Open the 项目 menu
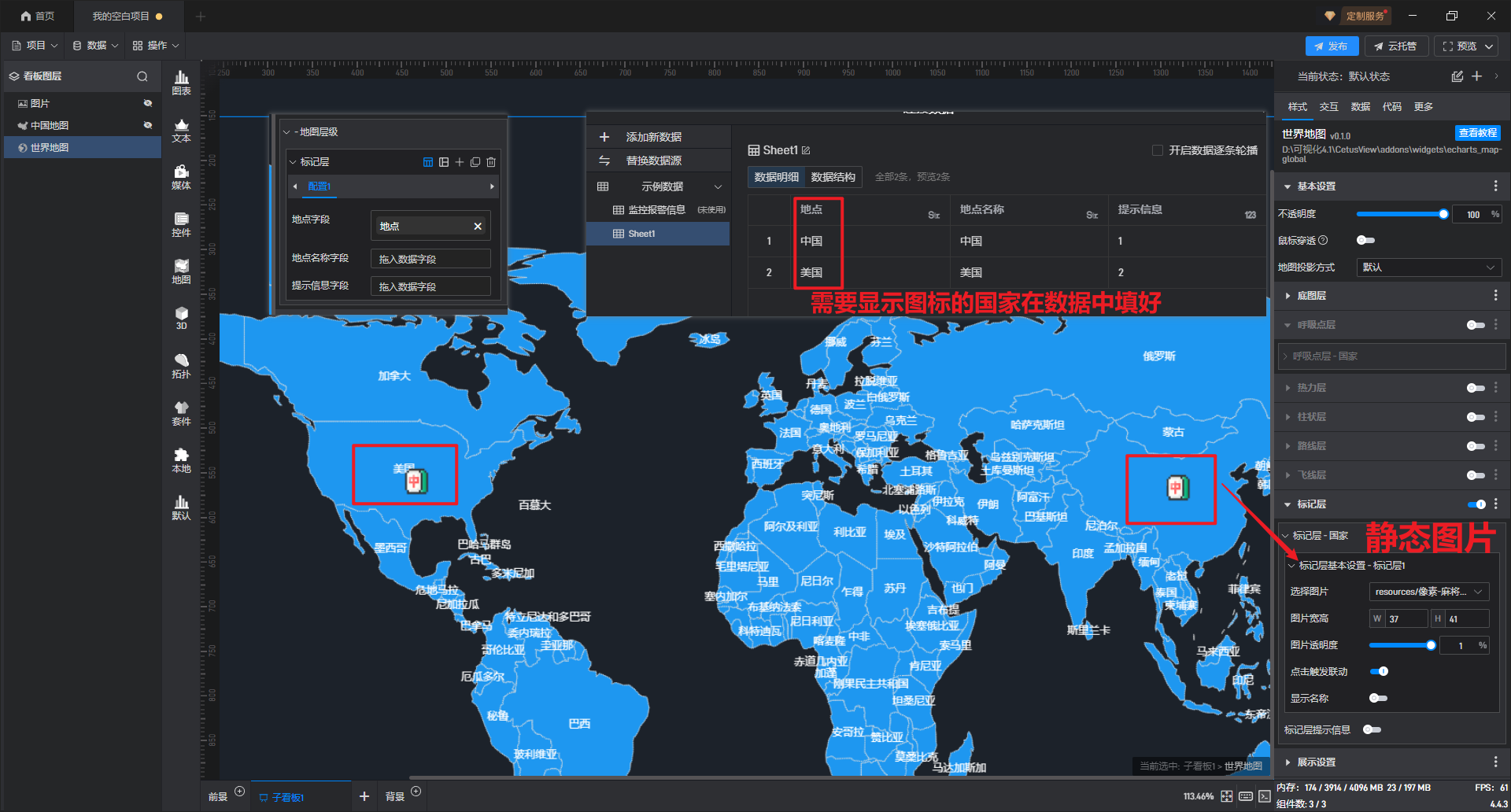Screen dimensions: 1511x812 point(35,46)
